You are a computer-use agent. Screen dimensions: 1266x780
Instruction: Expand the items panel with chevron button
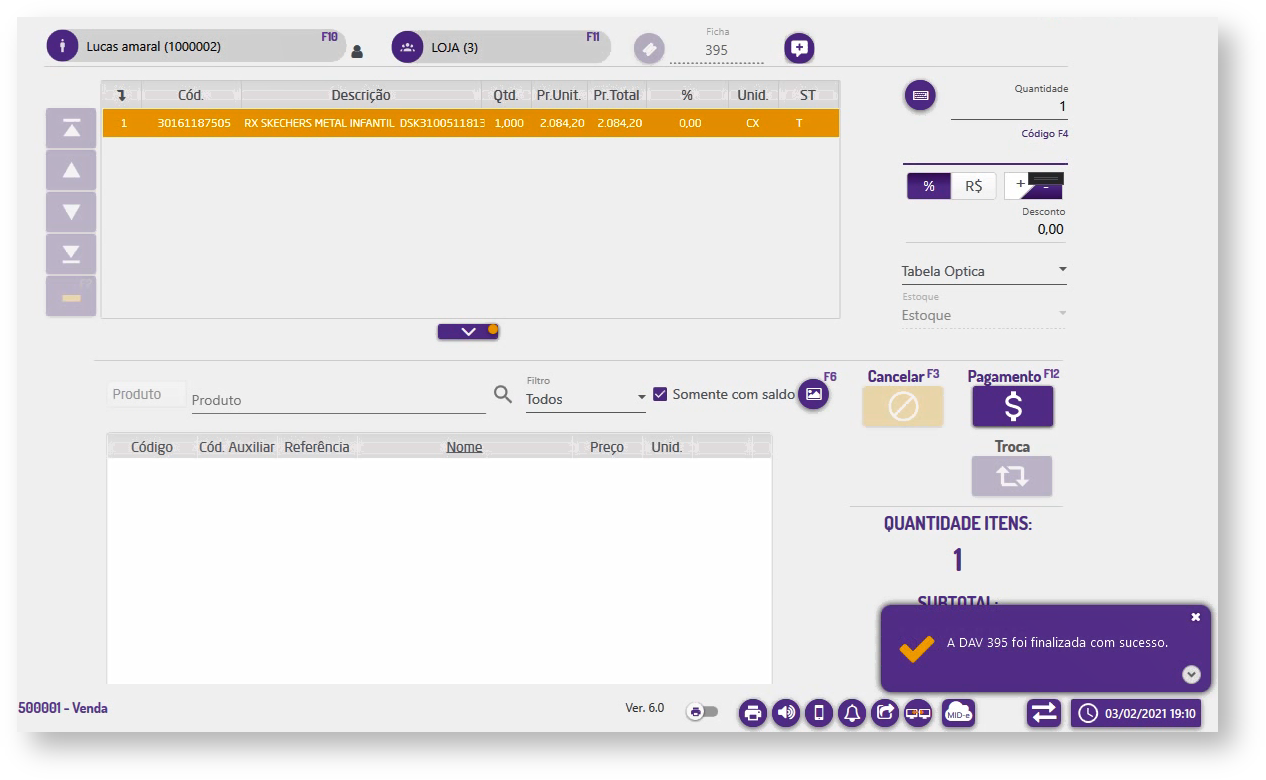point(467,332)
